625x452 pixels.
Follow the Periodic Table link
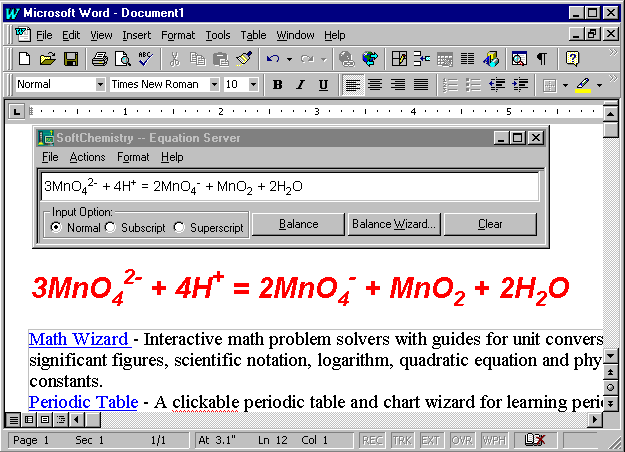pyautogui.click(x=83, y=402)
